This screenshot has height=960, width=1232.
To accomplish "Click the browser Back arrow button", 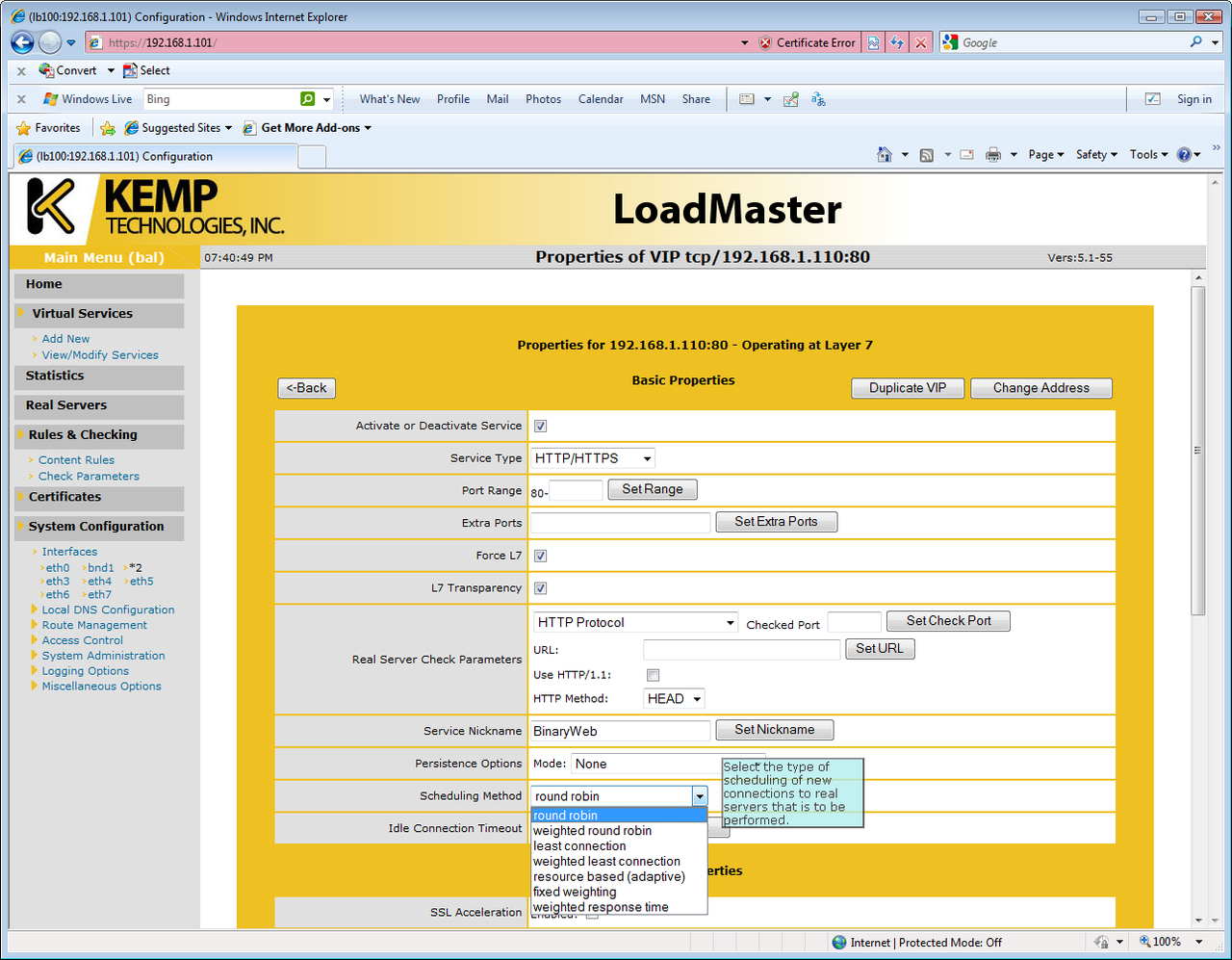I will pos(22,42).
